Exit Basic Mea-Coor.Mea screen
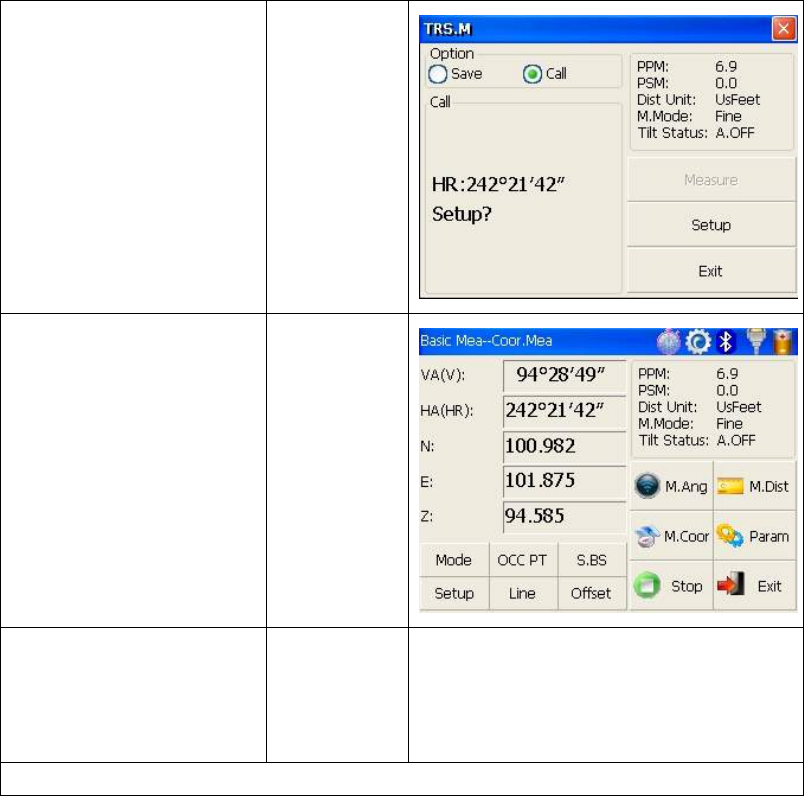804x796 pixels. coord(754,585)
